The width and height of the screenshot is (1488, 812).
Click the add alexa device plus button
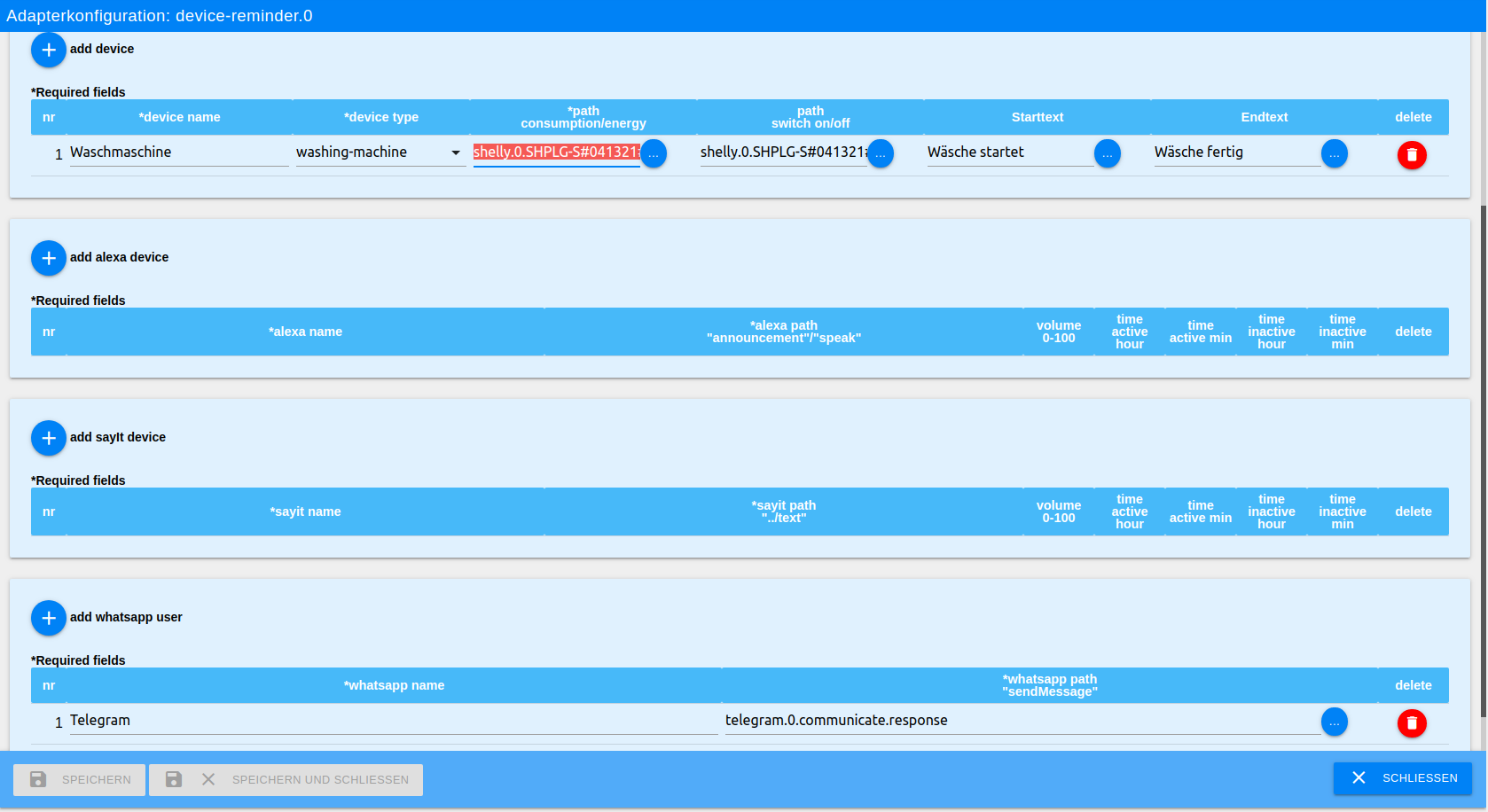tap(49, 258)
